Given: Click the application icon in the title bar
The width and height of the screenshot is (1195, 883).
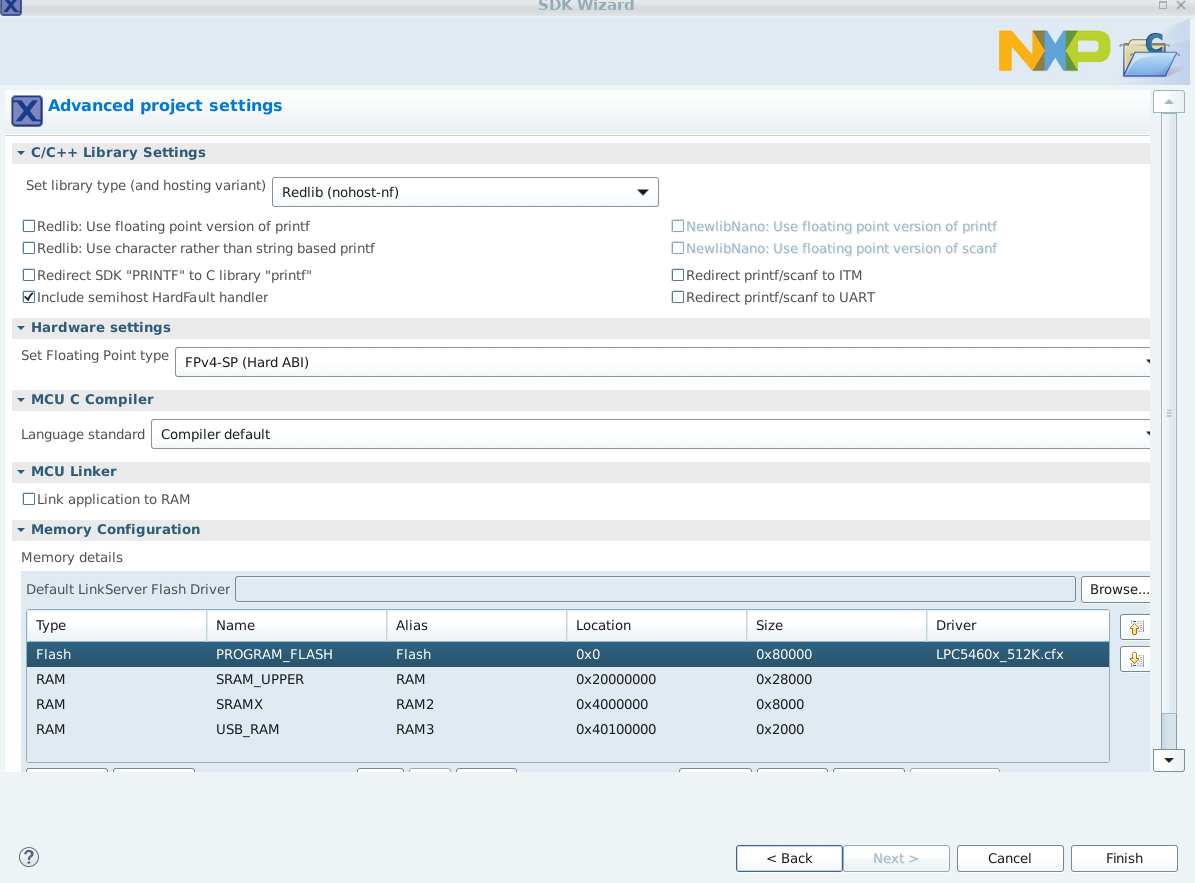Looking at the screenshot, I should (x=11, y=8).
